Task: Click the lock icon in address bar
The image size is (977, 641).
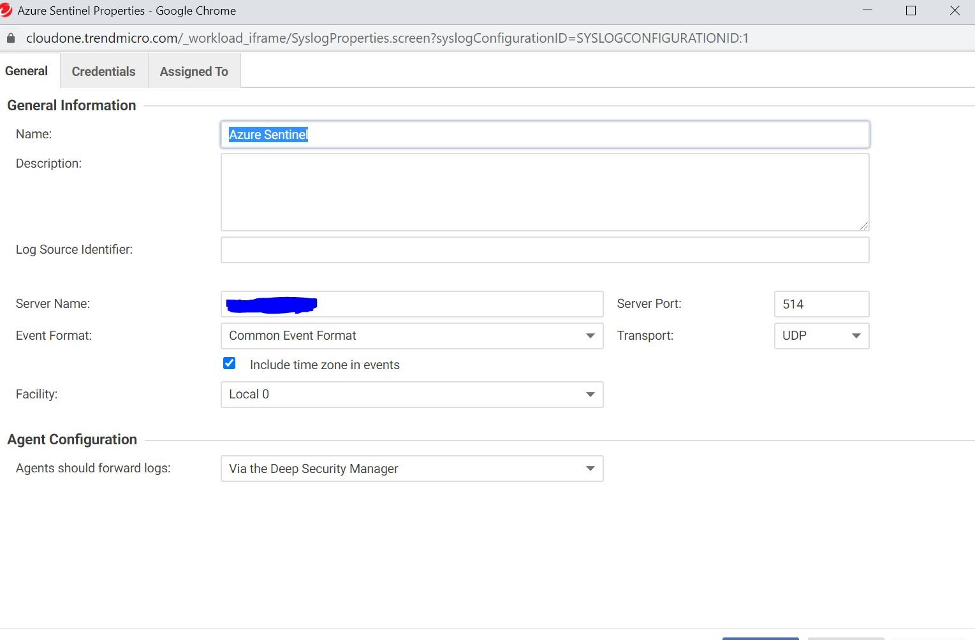Action: coord(11,39)
